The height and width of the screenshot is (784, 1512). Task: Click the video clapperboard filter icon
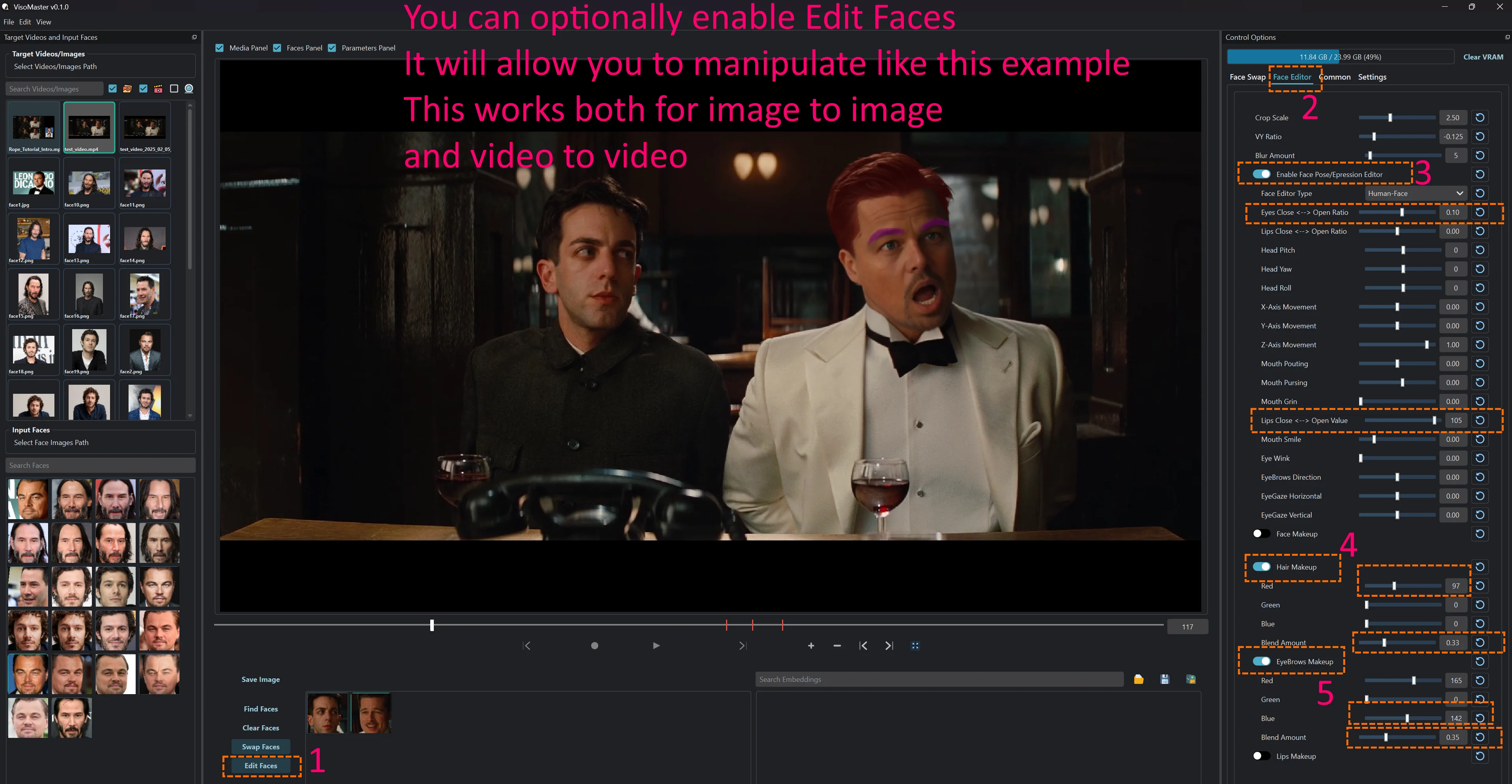tap(158, 89)
